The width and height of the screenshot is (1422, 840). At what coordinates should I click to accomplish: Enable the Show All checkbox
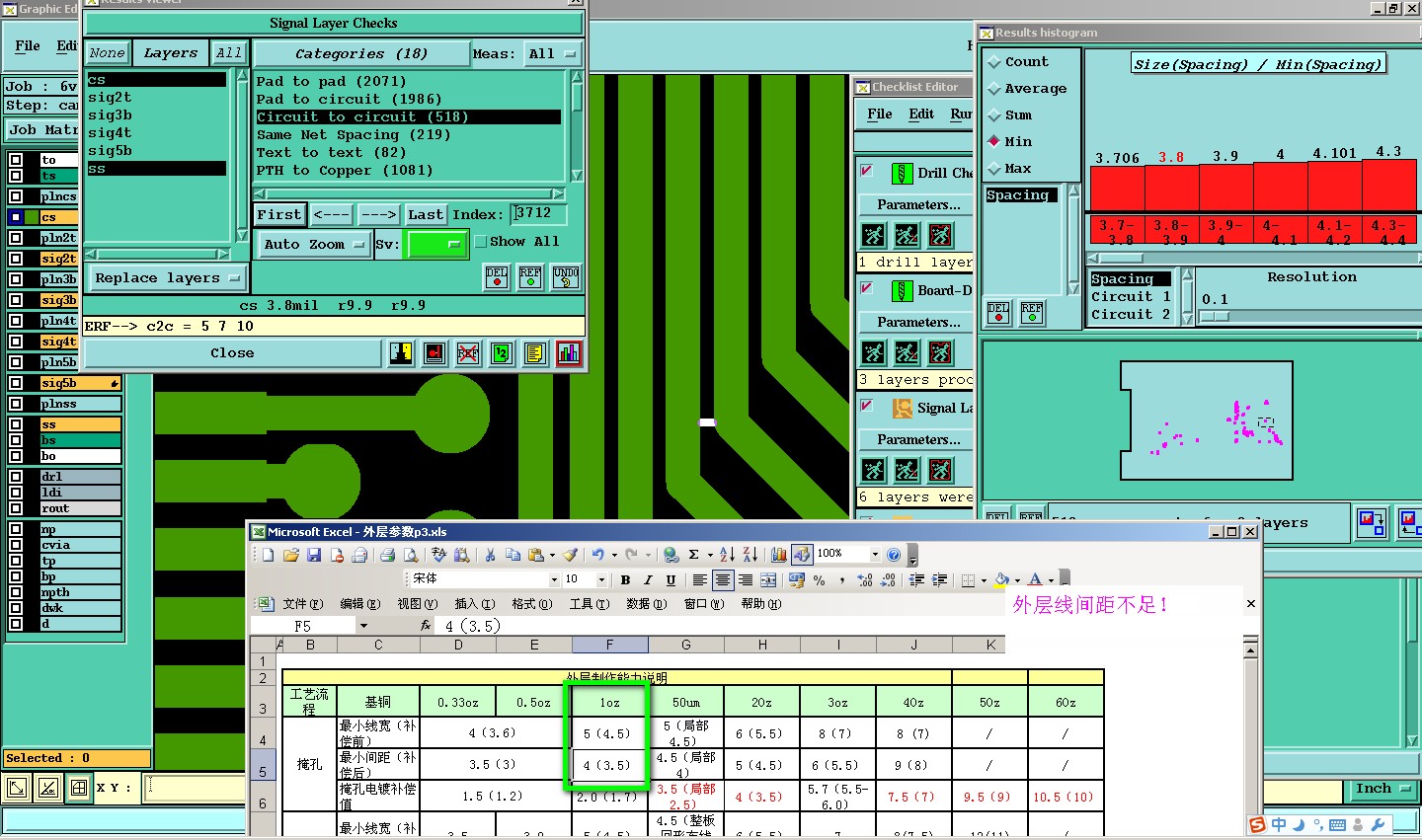[x=481, y=242]
